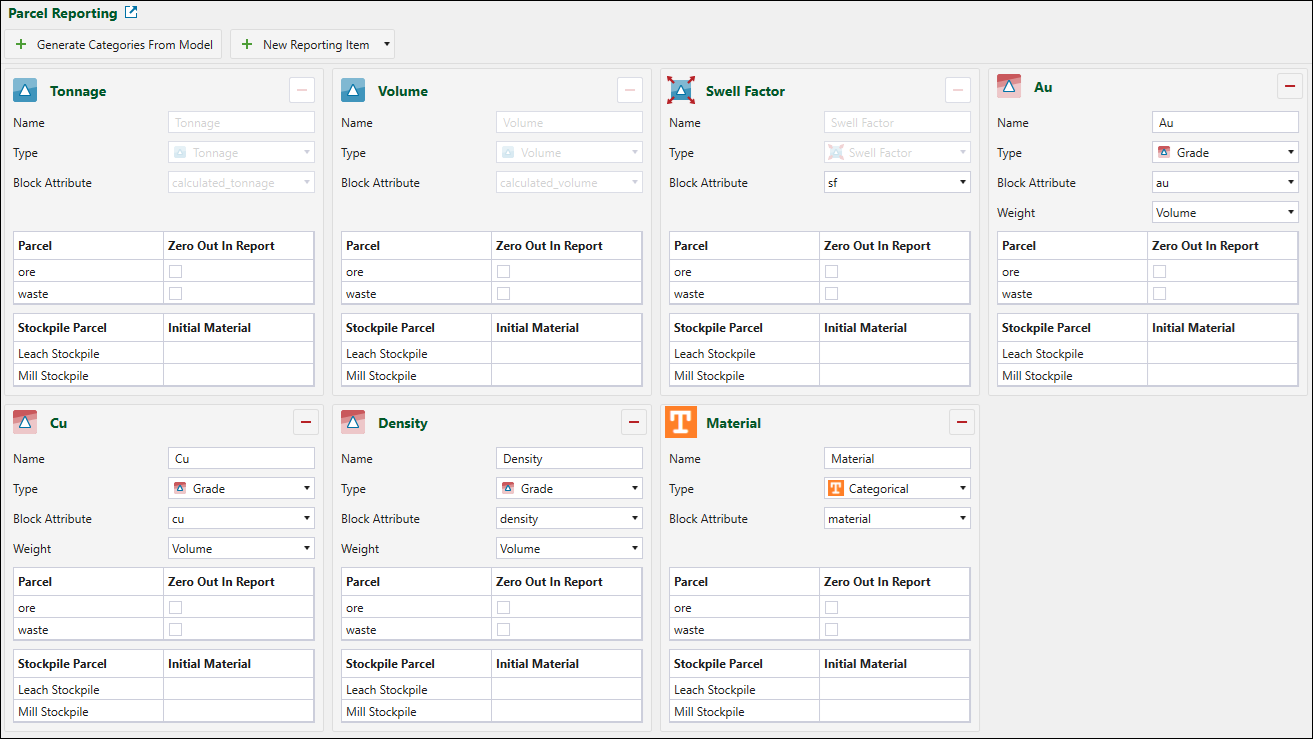Click the 'Parcel Reporting' heading text

[62, 13]
